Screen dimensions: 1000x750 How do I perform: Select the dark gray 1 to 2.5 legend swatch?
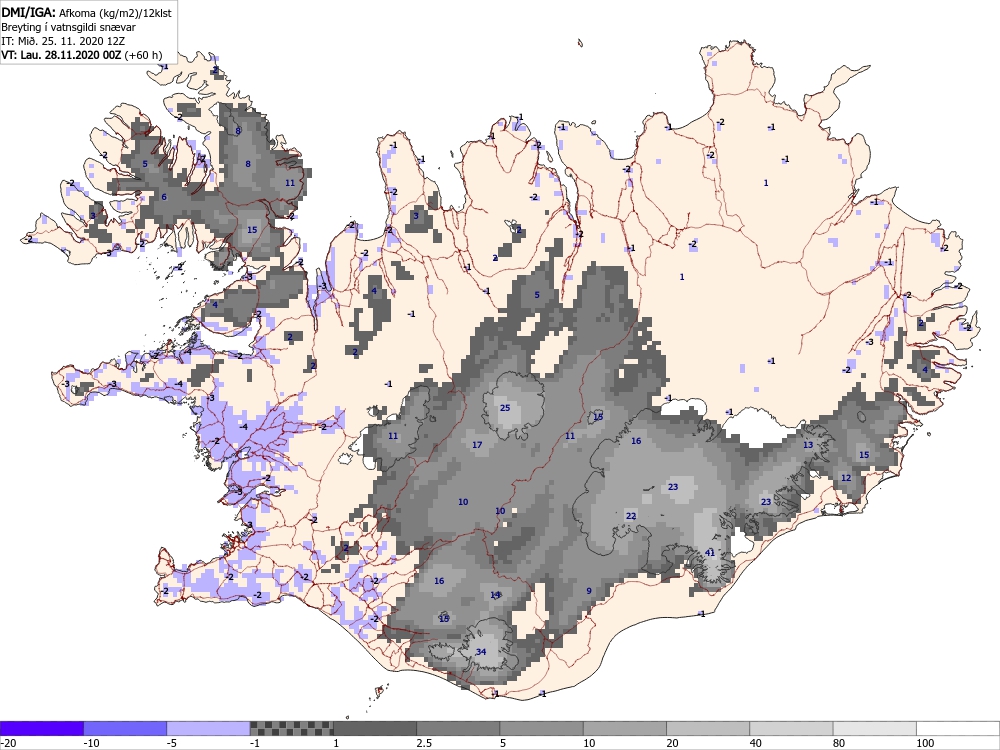tap(375, 728)
